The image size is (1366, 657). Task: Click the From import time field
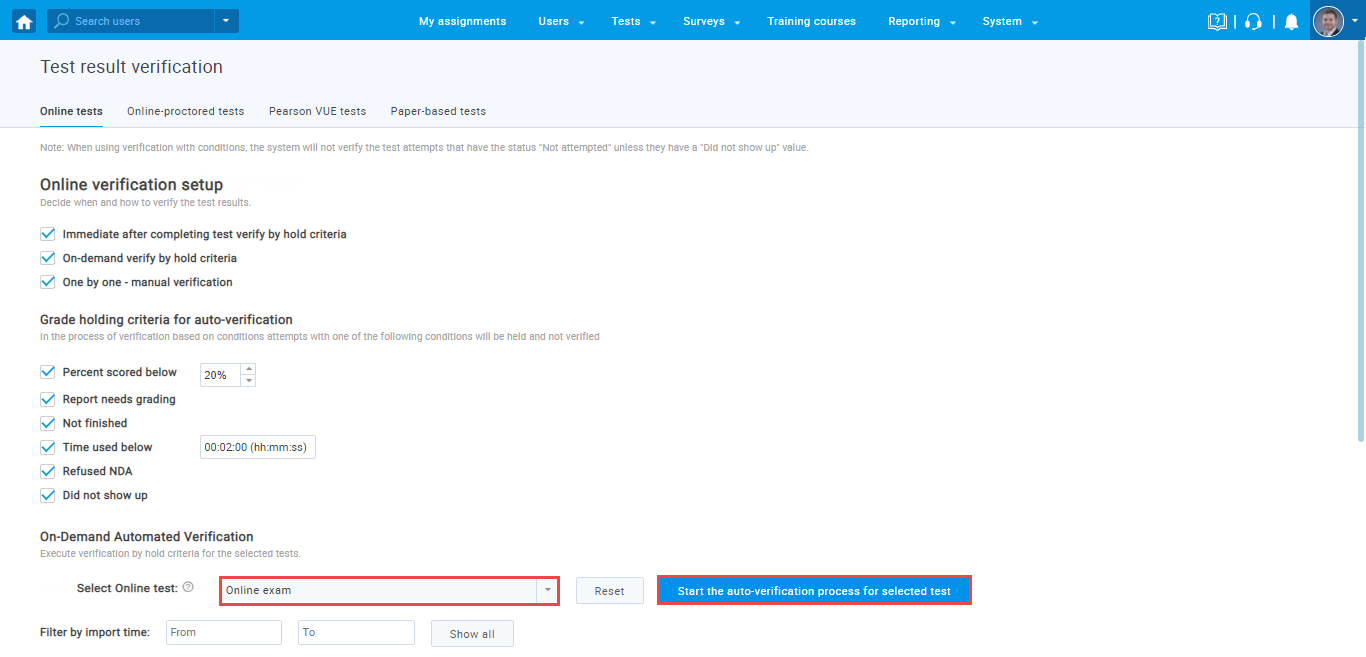[224, 633]
